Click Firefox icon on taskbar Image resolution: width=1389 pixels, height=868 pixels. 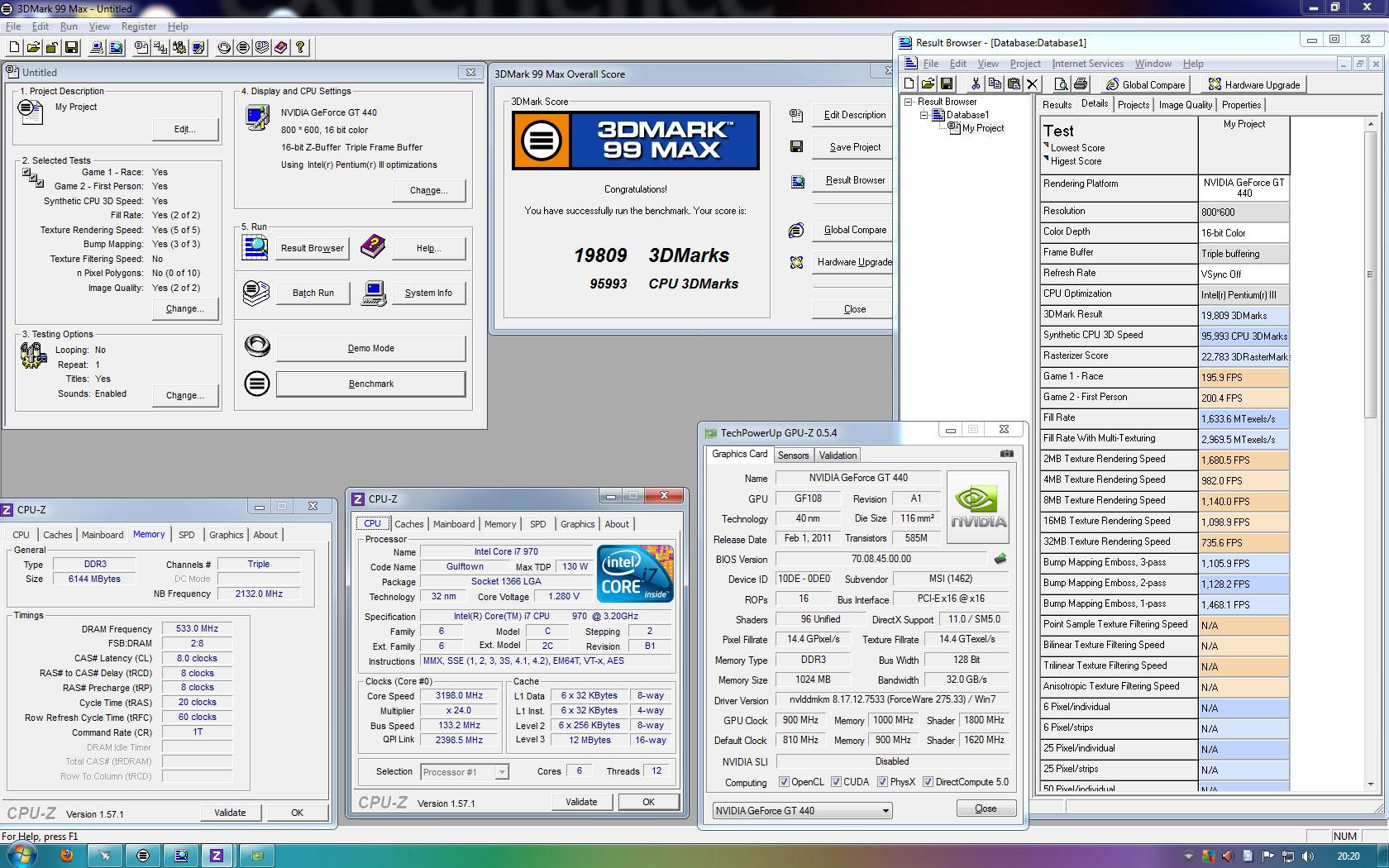67,856
